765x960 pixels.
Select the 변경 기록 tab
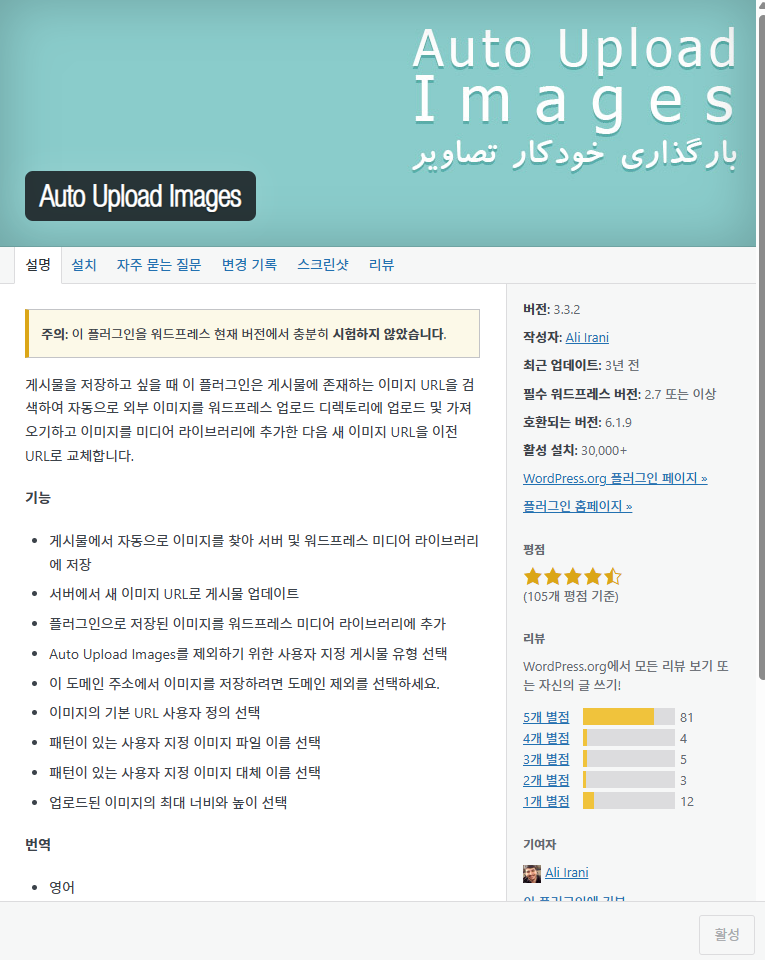point(249,265)
